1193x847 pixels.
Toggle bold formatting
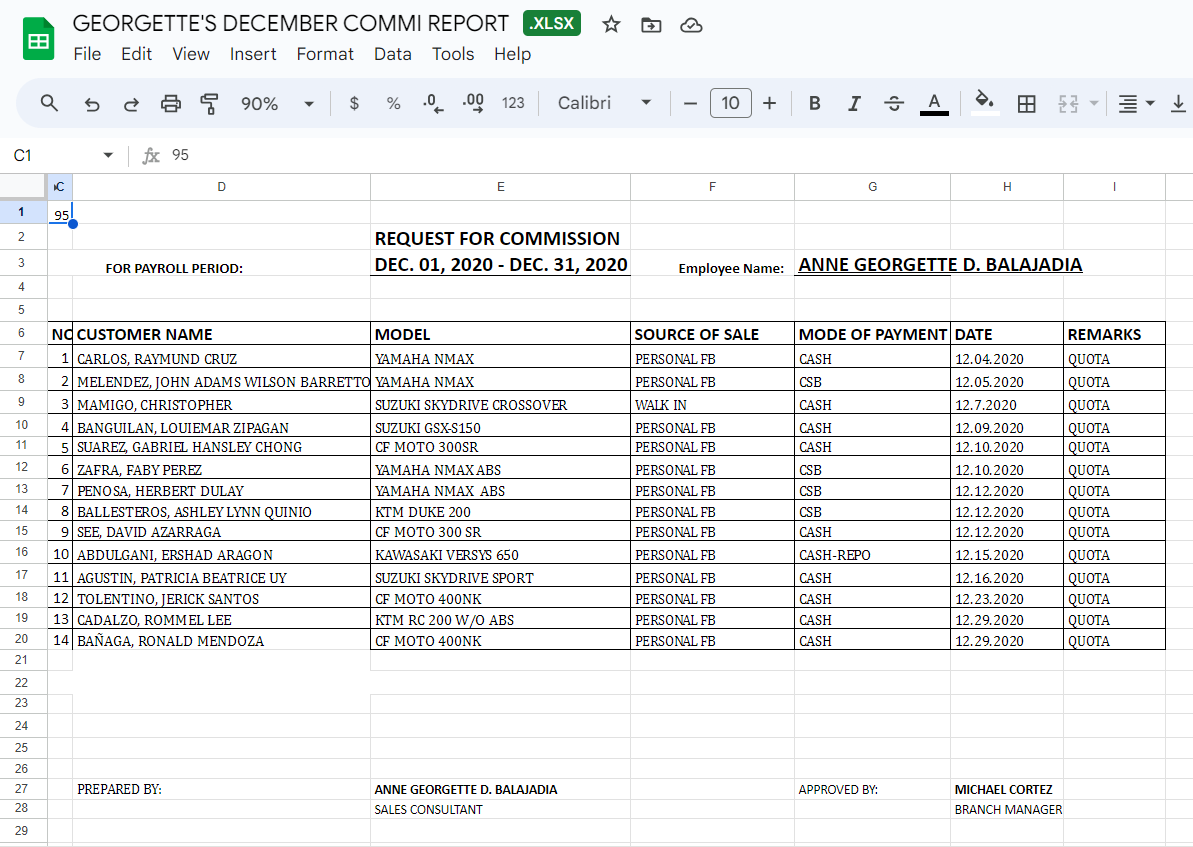point(814,103)
